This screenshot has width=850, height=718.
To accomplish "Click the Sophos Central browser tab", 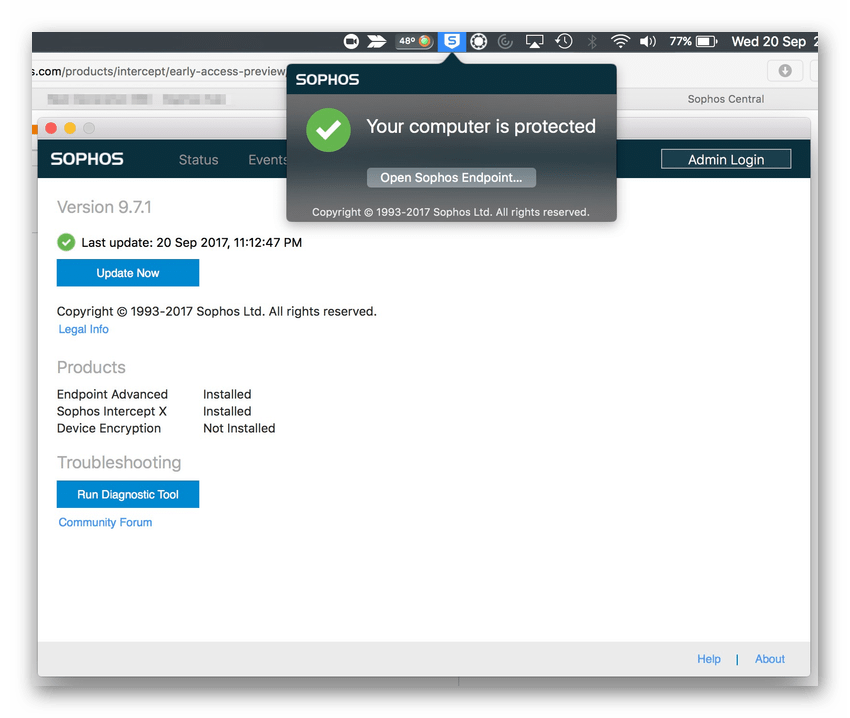I will [x=726, y=99].
